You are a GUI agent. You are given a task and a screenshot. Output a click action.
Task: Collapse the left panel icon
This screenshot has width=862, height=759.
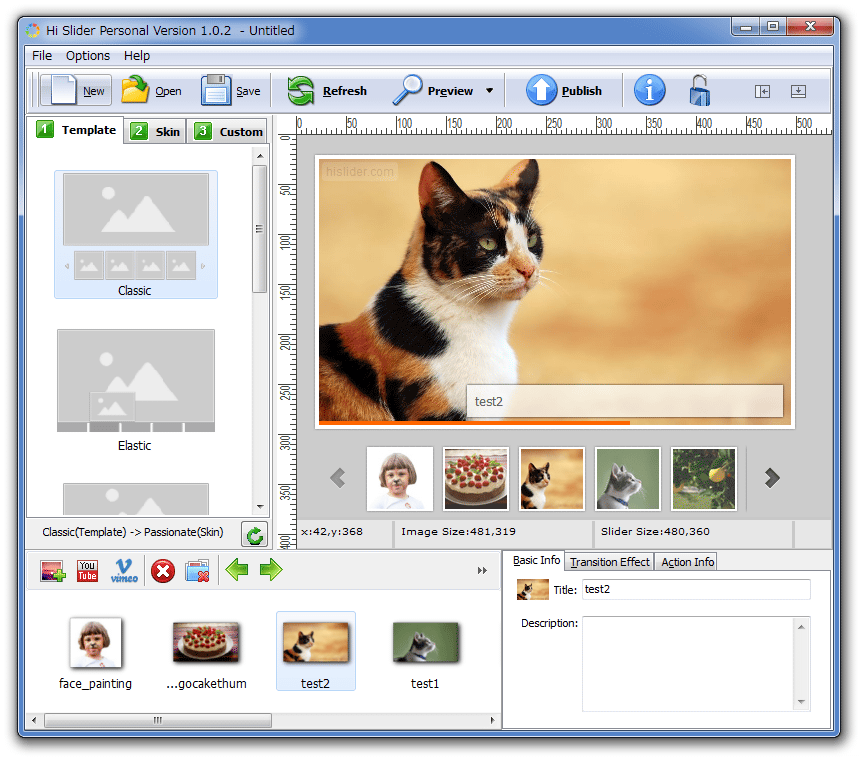click(762, 91)
